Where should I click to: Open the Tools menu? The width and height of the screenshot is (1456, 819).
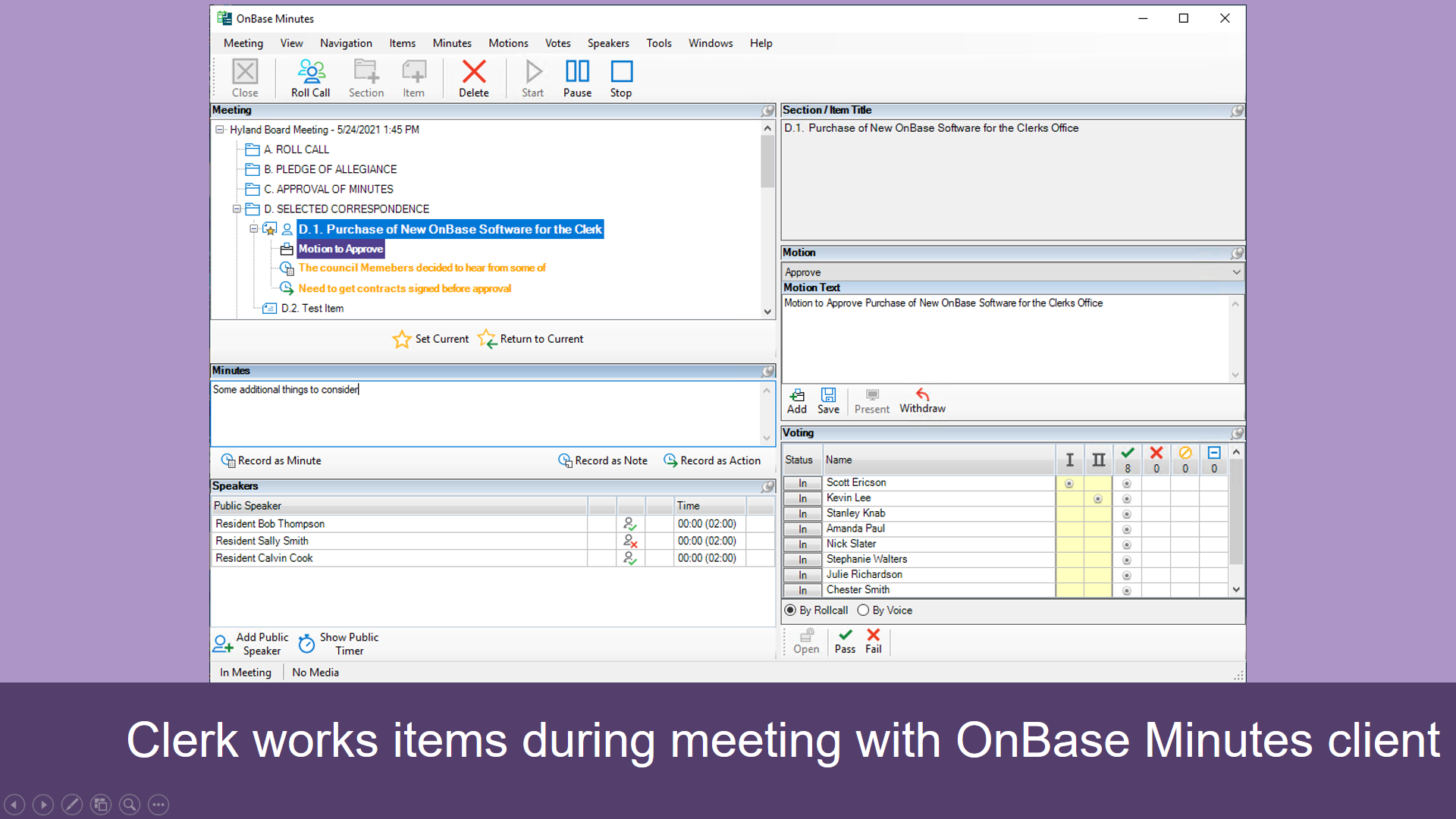click(x=659, y=43)
